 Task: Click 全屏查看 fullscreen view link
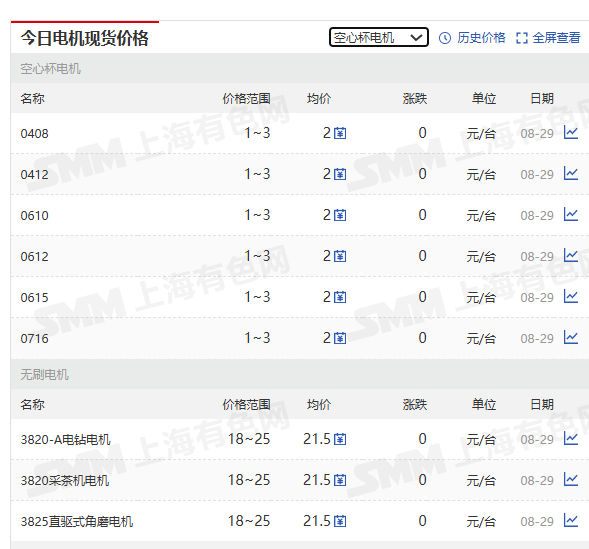pos(556,38)
